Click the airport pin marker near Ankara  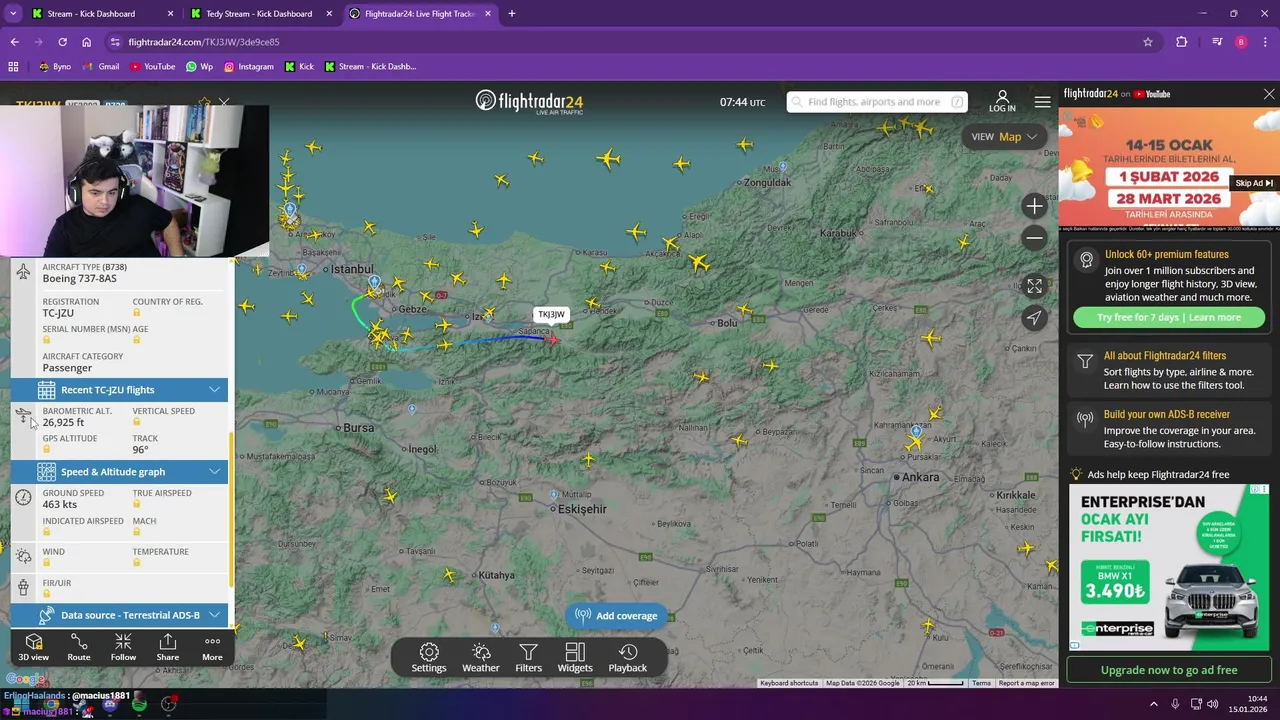pos(916,431)
